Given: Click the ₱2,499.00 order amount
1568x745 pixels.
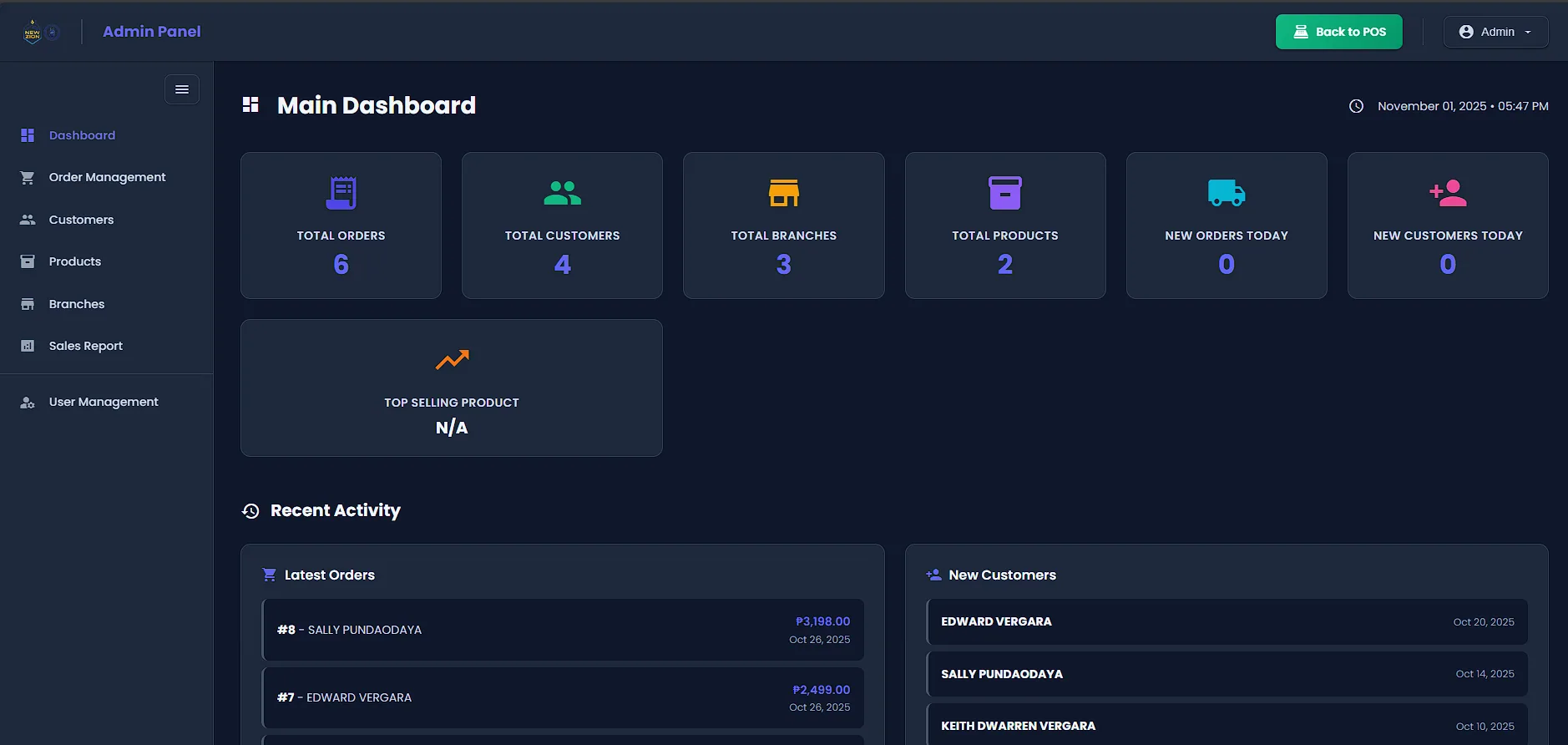Looking at the screenshot, I should click(821, 690).
